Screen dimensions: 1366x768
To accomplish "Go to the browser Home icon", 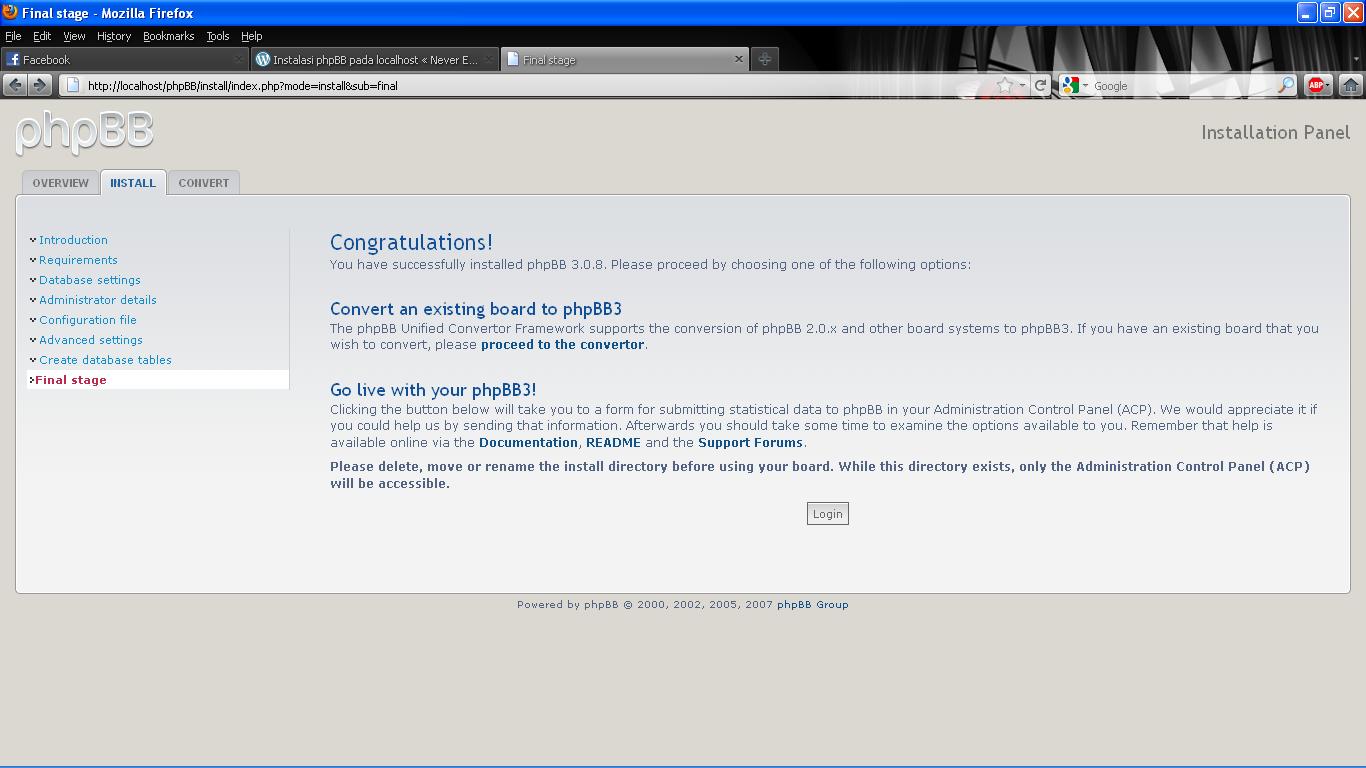I will point(1350,86).
